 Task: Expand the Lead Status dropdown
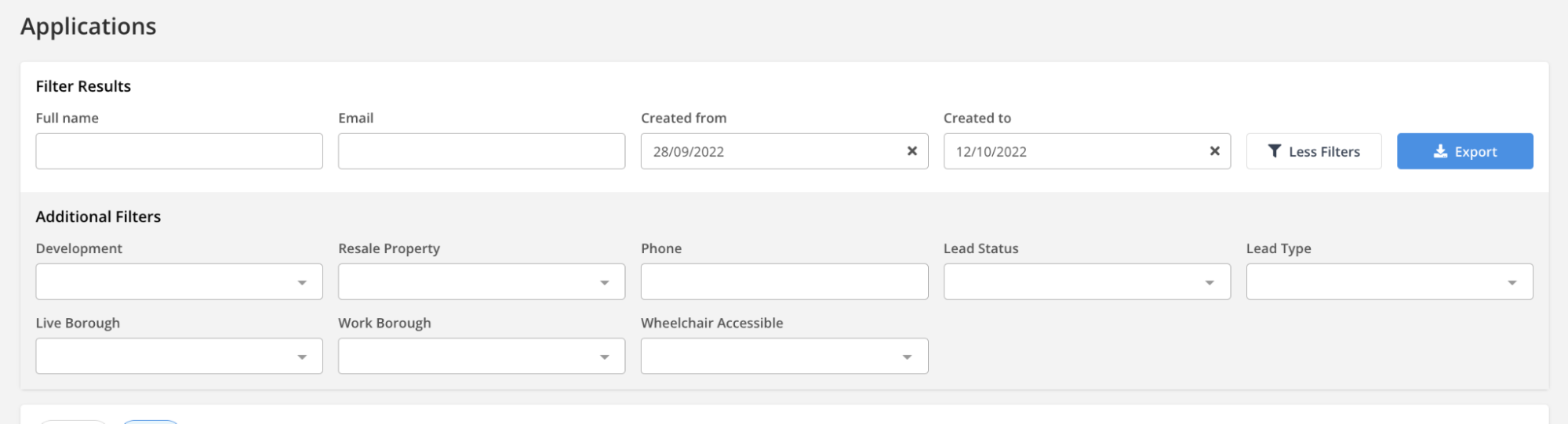pyautogui.click(x=1086, y=282)
